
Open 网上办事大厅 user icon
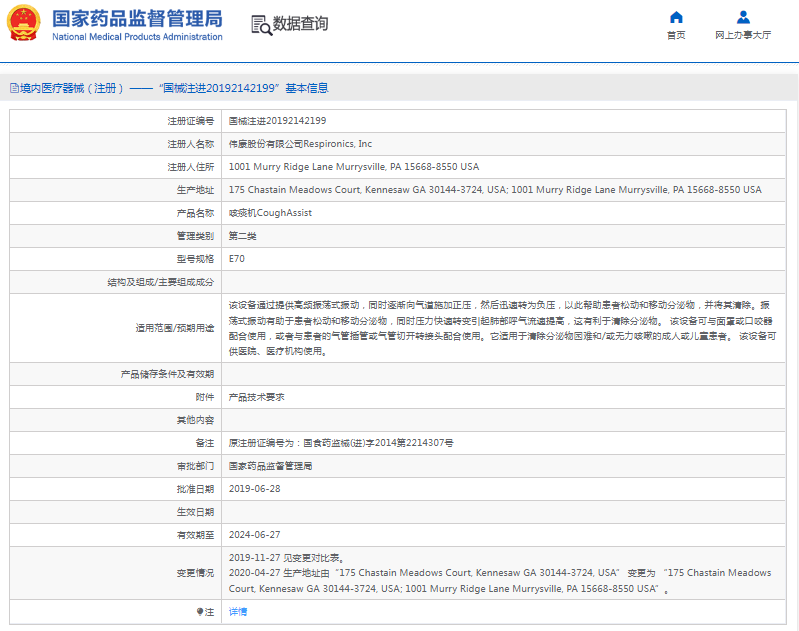point(743,17)
